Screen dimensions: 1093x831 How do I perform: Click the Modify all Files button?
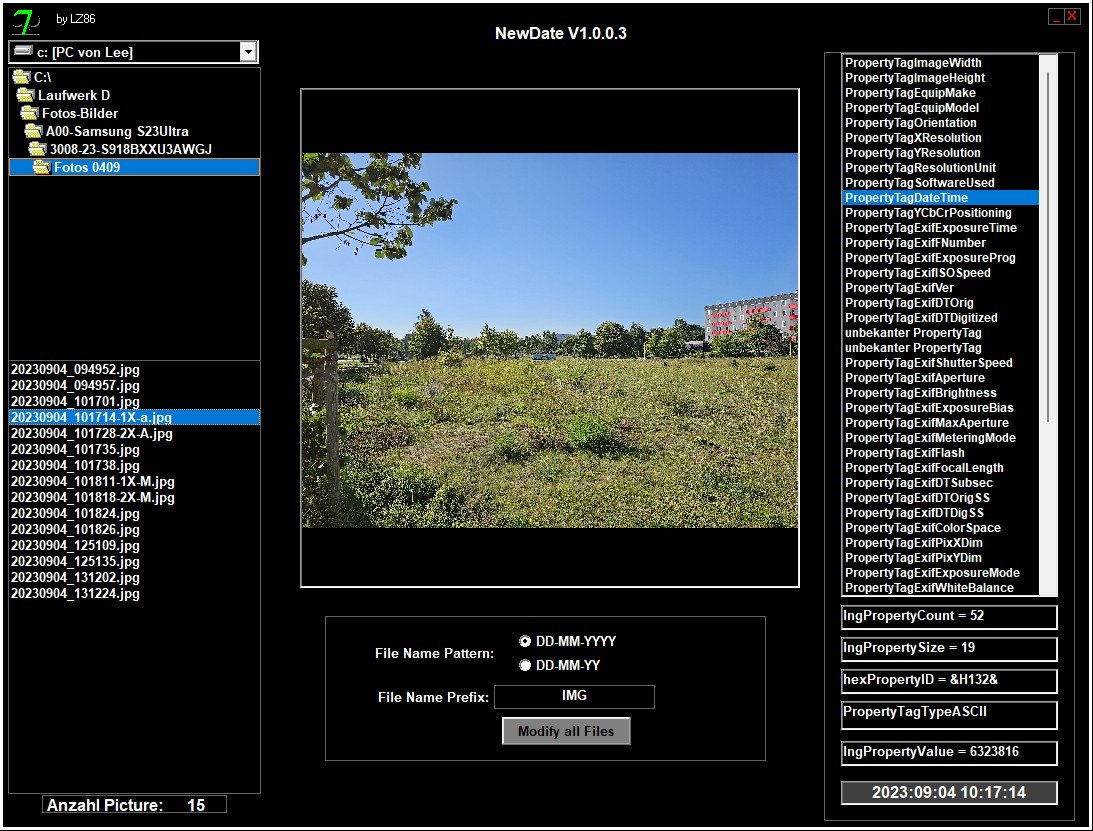coord(566,731)
